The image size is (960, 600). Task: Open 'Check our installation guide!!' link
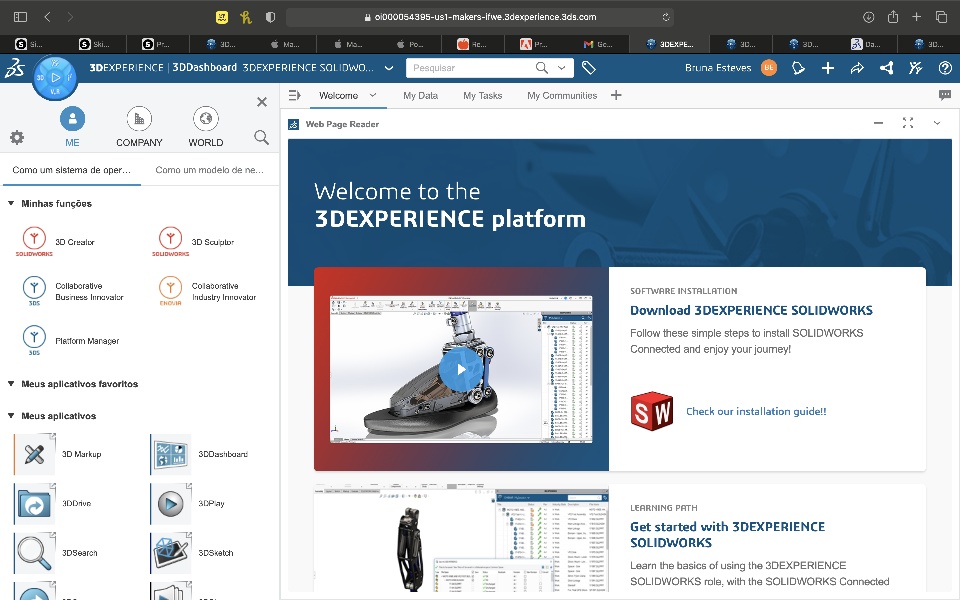click(756, 411)
